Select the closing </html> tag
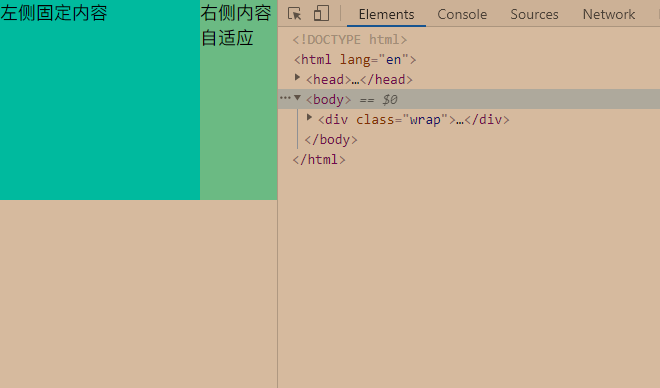 pos(319,159)
